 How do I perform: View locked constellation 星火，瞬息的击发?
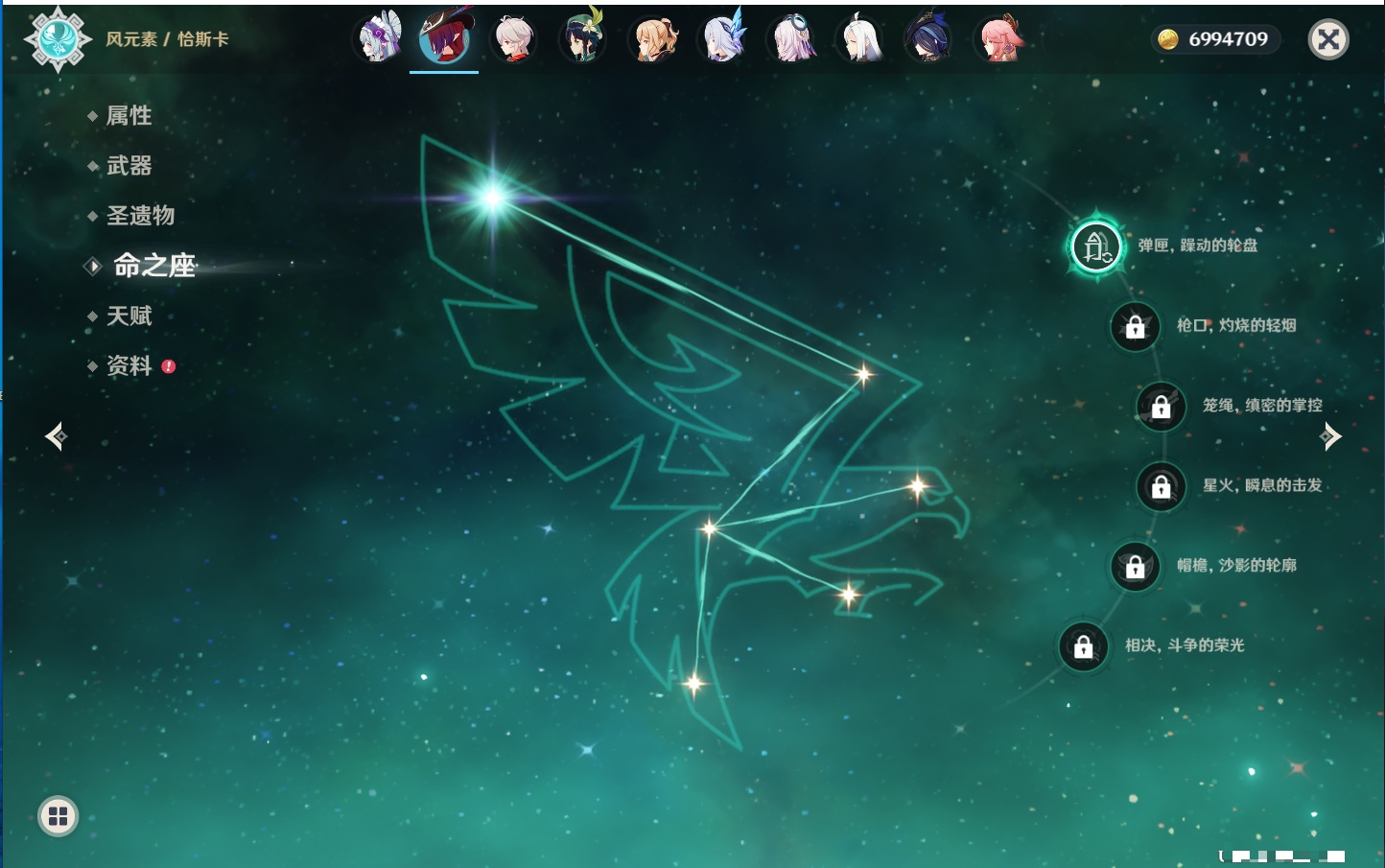coord(1161,487)
